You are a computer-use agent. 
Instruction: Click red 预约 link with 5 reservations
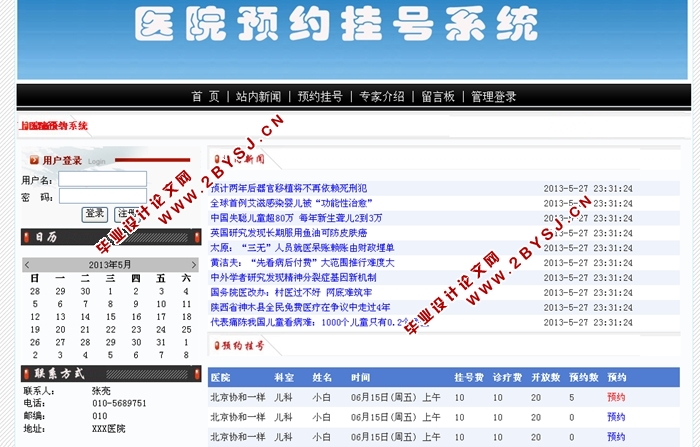coord(616,397)
